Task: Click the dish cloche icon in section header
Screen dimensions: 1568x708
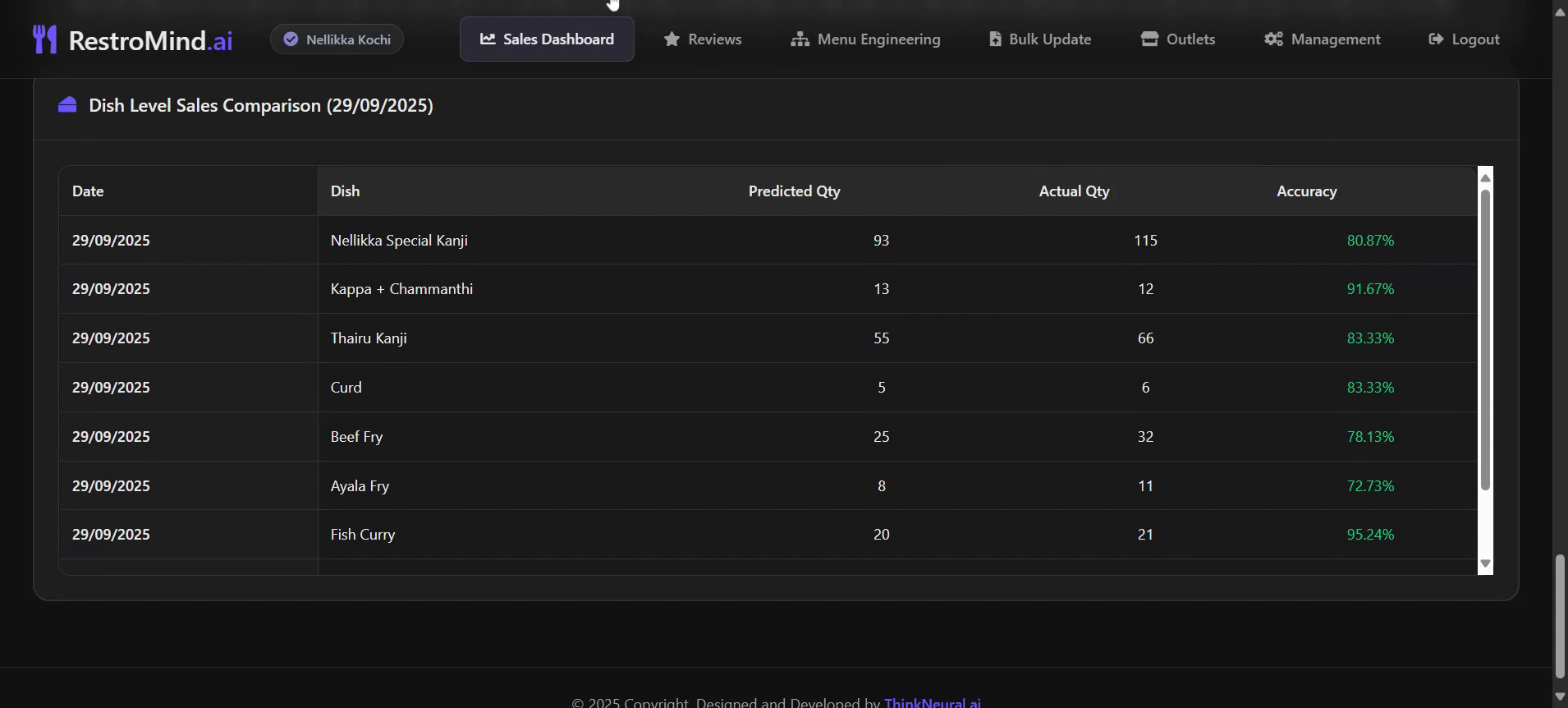Action: tap(67, 104)
